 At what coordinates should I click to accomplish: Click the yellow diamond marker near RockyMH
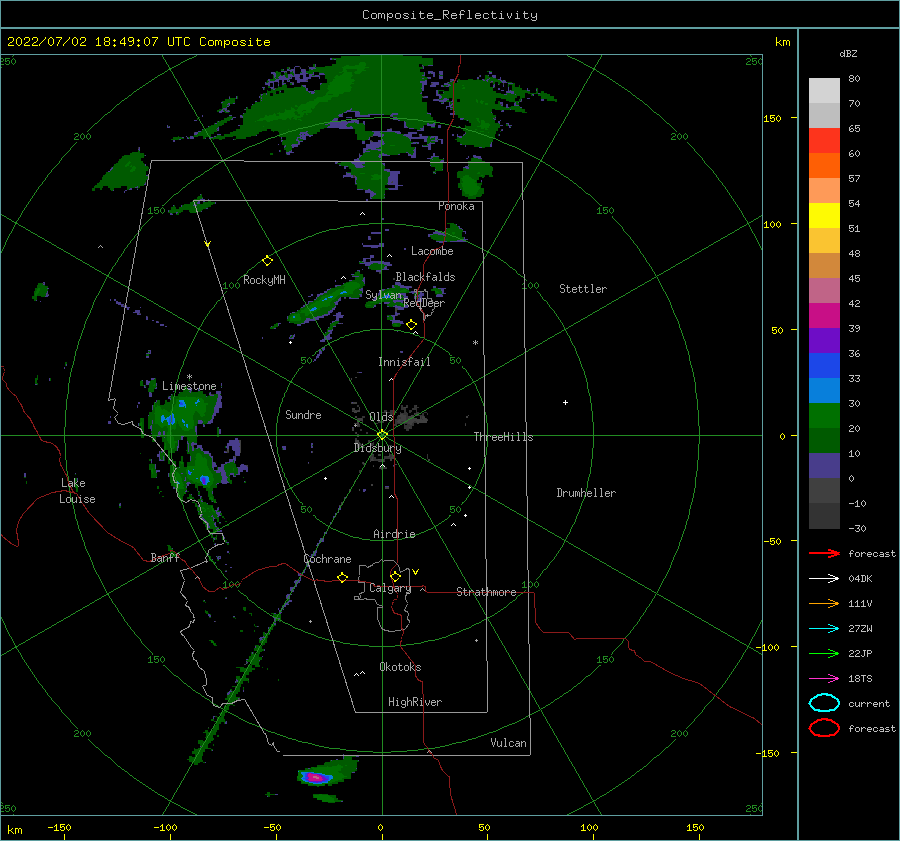tap(267, 261)
